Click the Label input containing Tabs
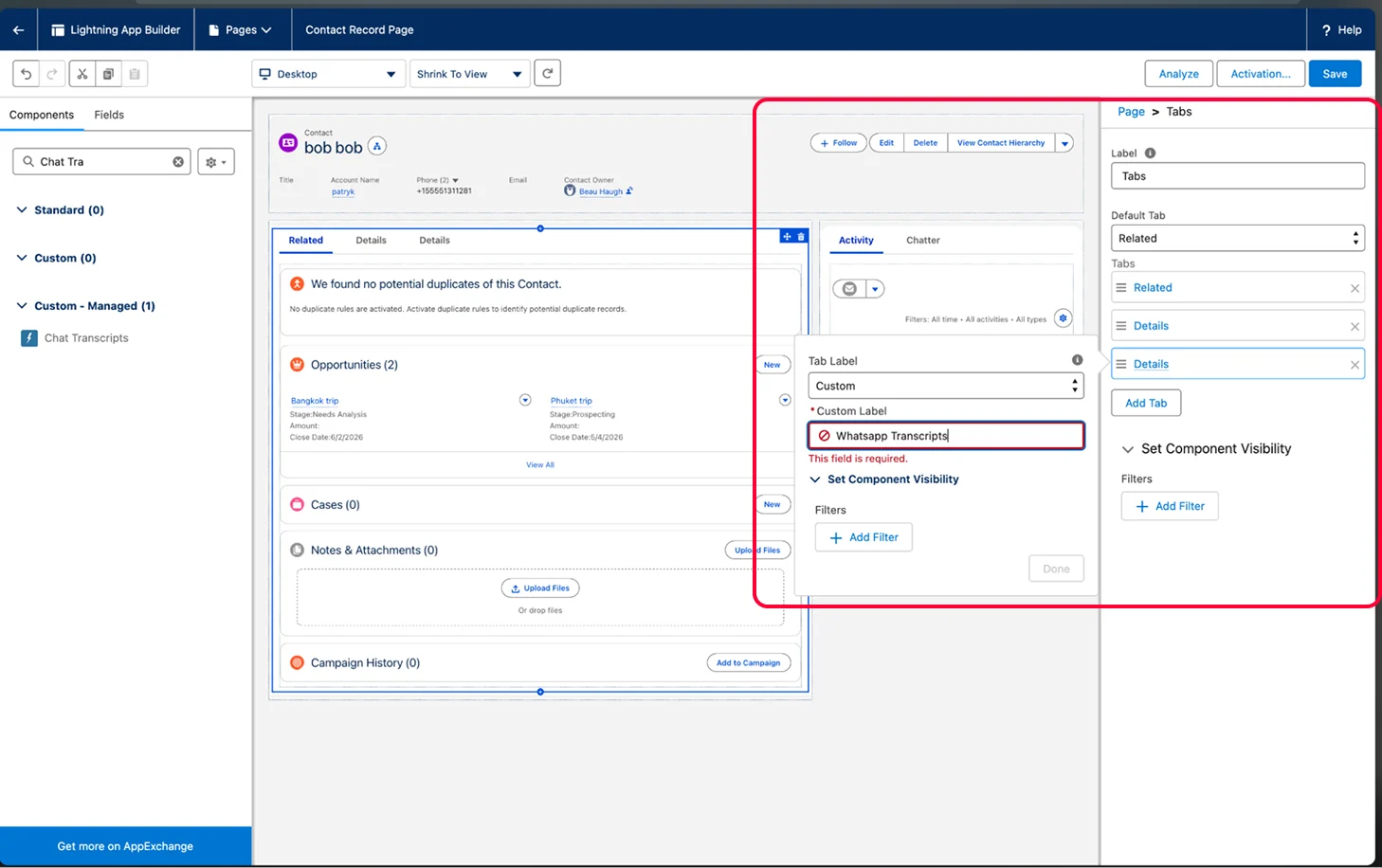The height and width of the screenshot is (868, 1382). point(1238,176)
